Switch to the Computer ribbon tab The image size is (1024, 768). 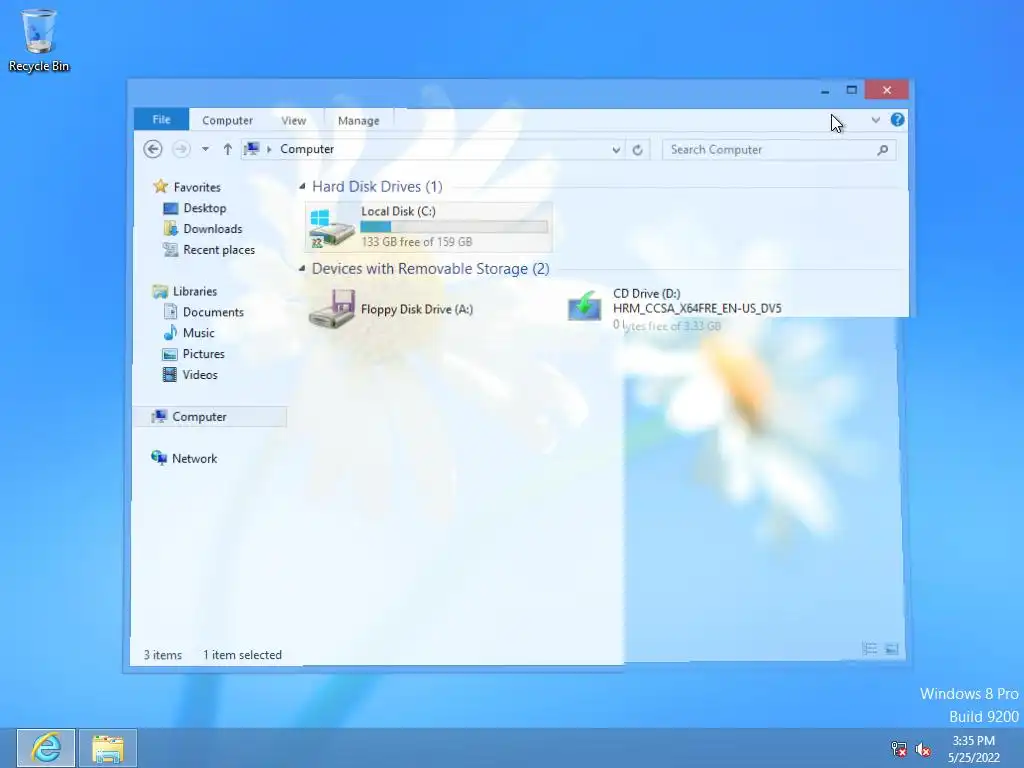coord(227,120)
